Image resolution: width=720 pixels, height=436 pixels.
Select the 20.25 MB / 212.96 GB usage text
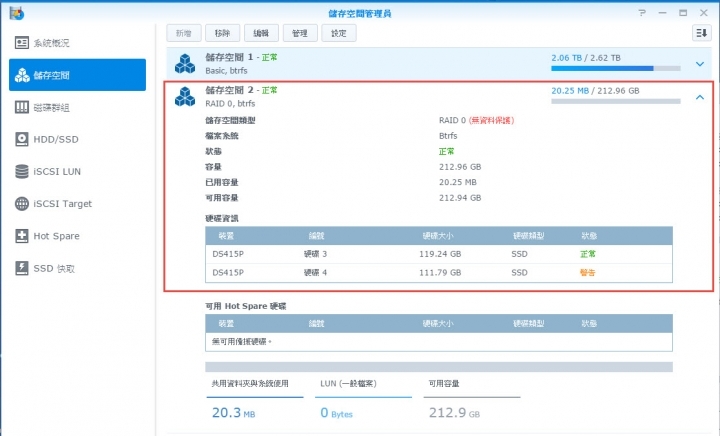[596, 91]
